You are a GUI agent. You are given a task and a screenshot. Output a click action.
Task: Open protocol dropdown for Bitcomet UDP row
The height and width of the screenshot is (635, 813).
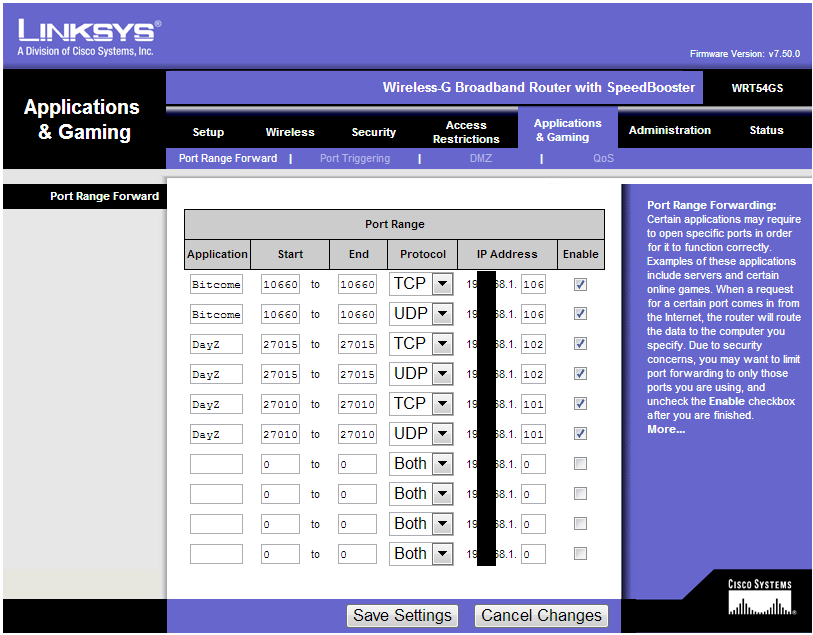click(421, 314)
